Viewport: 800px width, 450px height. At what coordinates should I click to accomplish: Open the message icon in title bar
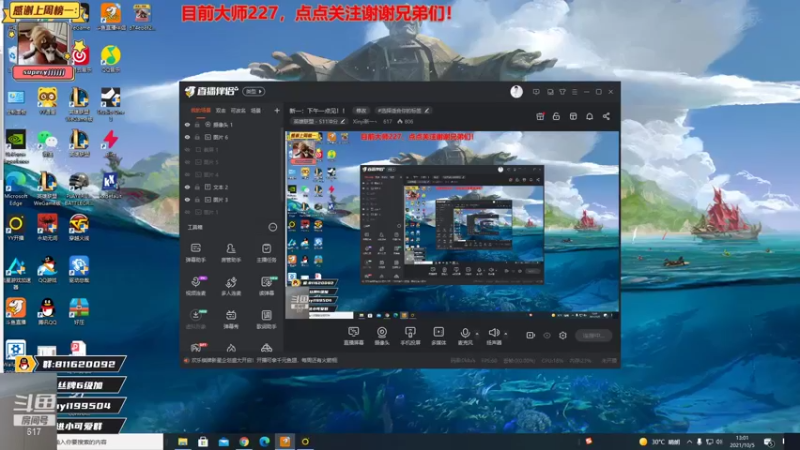click(536, 92)
